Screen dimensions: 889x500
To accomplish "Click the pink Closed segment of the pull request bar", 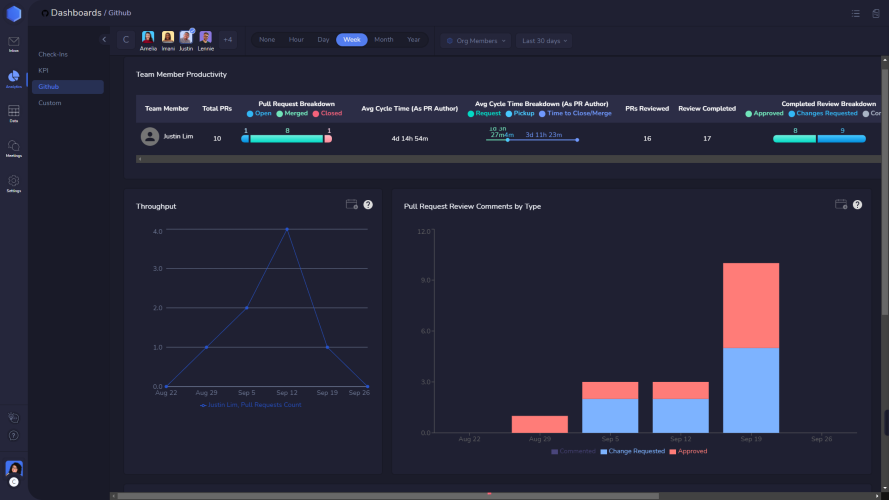I will (x=328, y=139).
